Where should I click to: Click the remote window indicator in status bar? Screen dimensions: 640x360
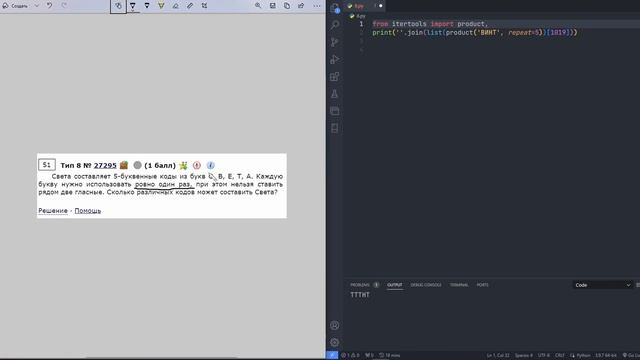point(332,355)
